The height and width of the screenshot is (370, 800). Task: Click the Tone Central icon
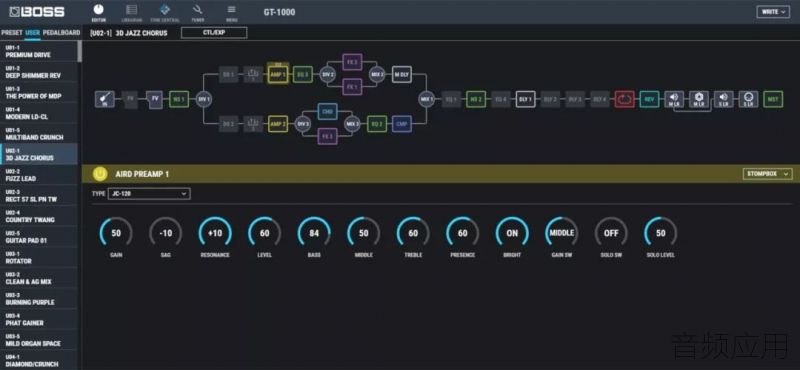point(164,13)
